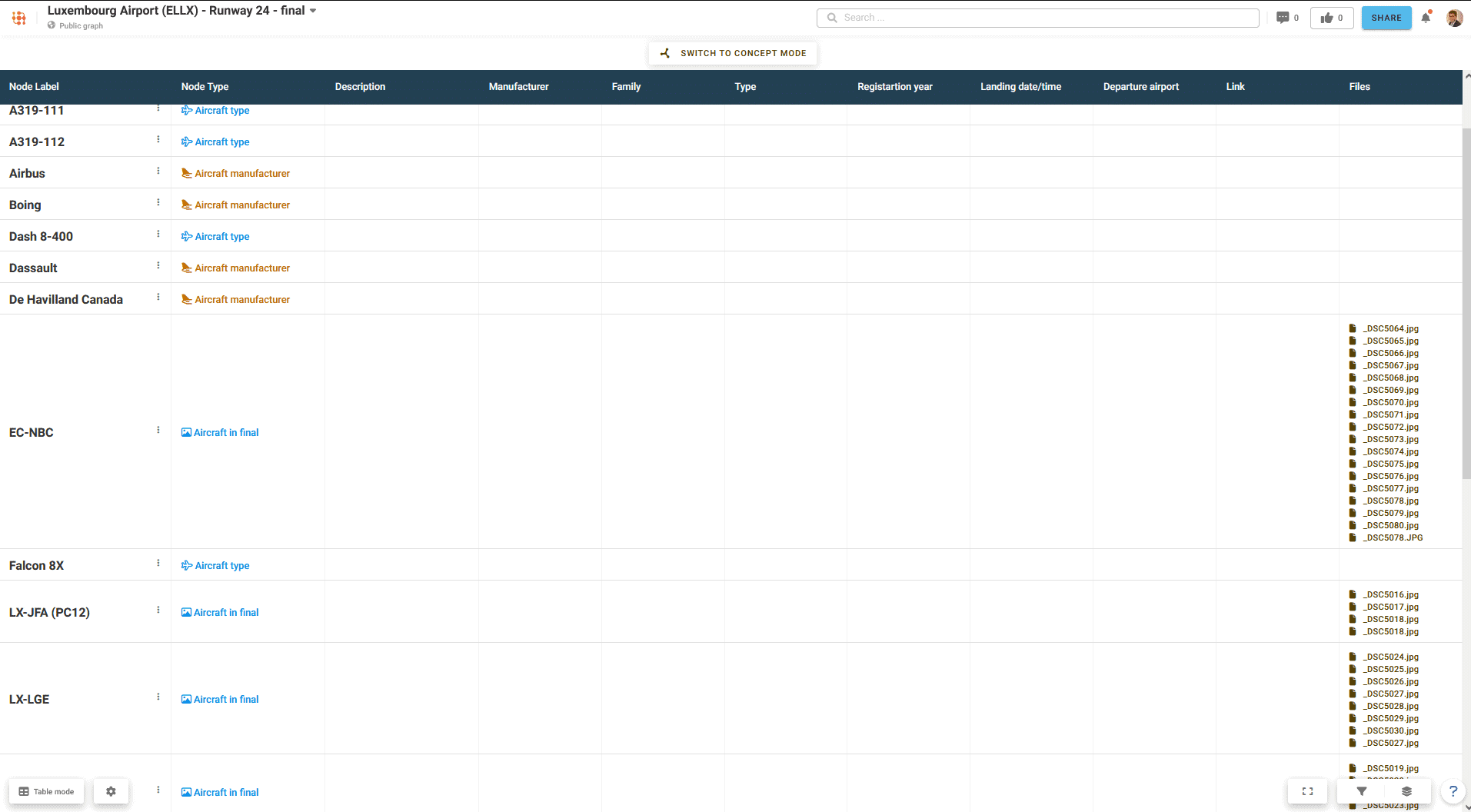1471x812 pixels.
Task: Open the three-dot menu for EC-NBC
Action: click(158, 431)
